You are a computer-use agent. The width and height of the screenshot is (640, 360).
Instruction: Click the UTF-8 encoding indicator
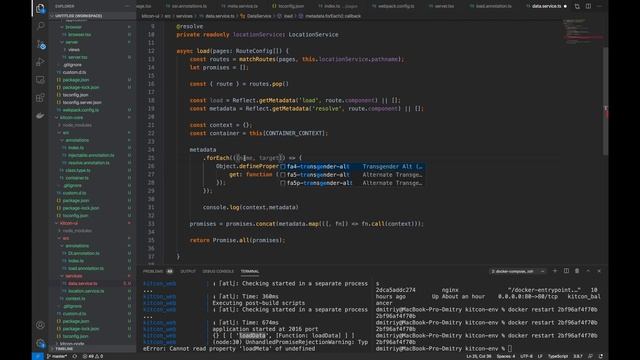[x=526, y=356]
